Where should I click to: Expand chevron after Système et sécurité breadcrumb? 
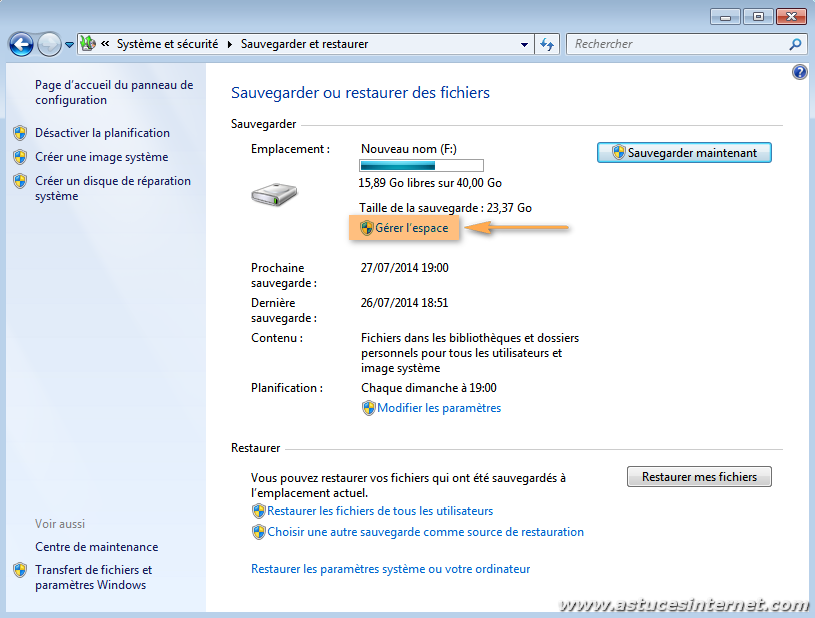(229, 44)
